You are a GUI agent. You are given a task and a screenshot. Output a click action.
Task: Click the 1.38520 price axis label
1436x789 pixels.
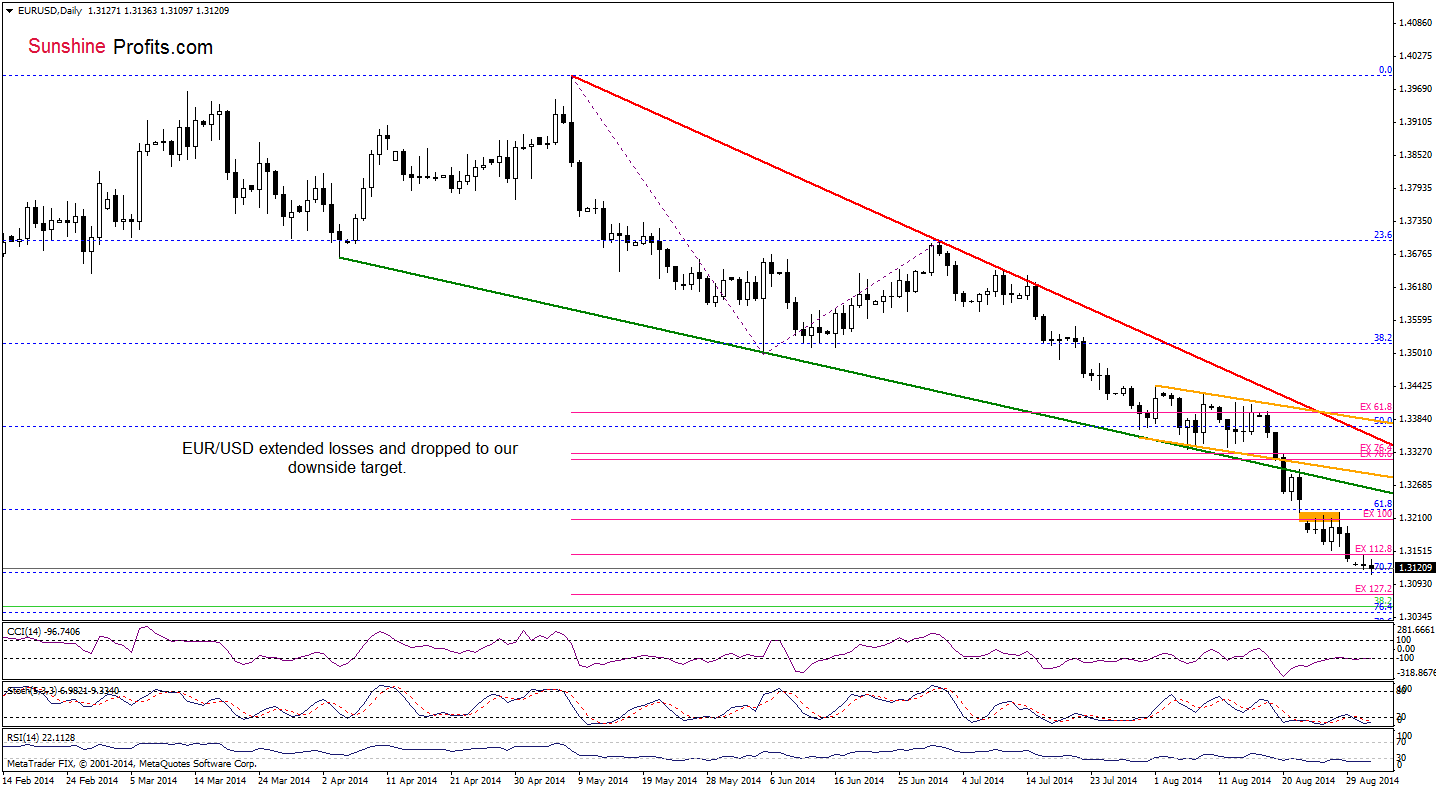(1416, 154)
